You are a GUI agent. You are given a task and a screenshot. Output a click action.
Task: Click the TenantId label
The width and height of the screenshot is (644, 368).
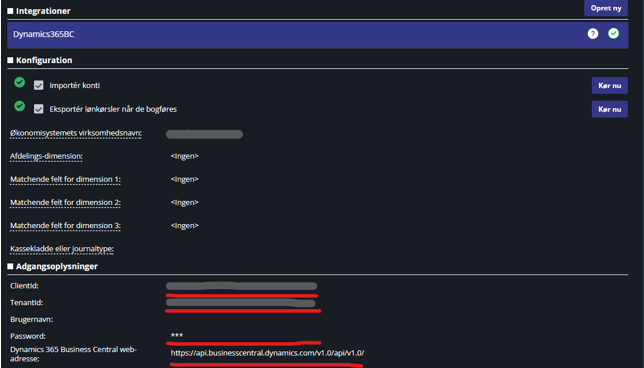(27, 303)
